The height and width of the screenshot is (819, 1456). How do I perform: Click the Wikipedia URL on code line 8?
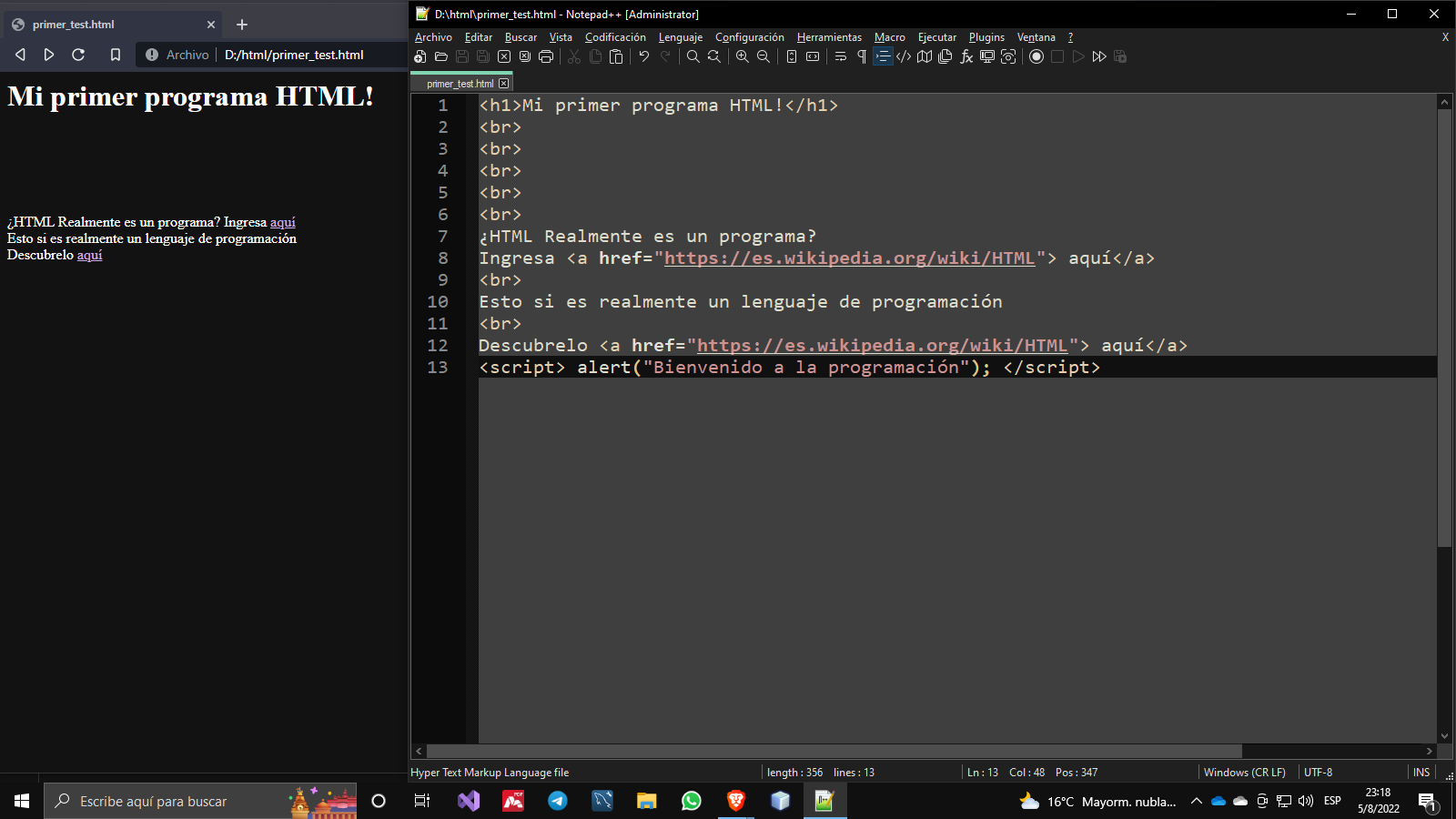pyautogui.click(x=850, y=258)
